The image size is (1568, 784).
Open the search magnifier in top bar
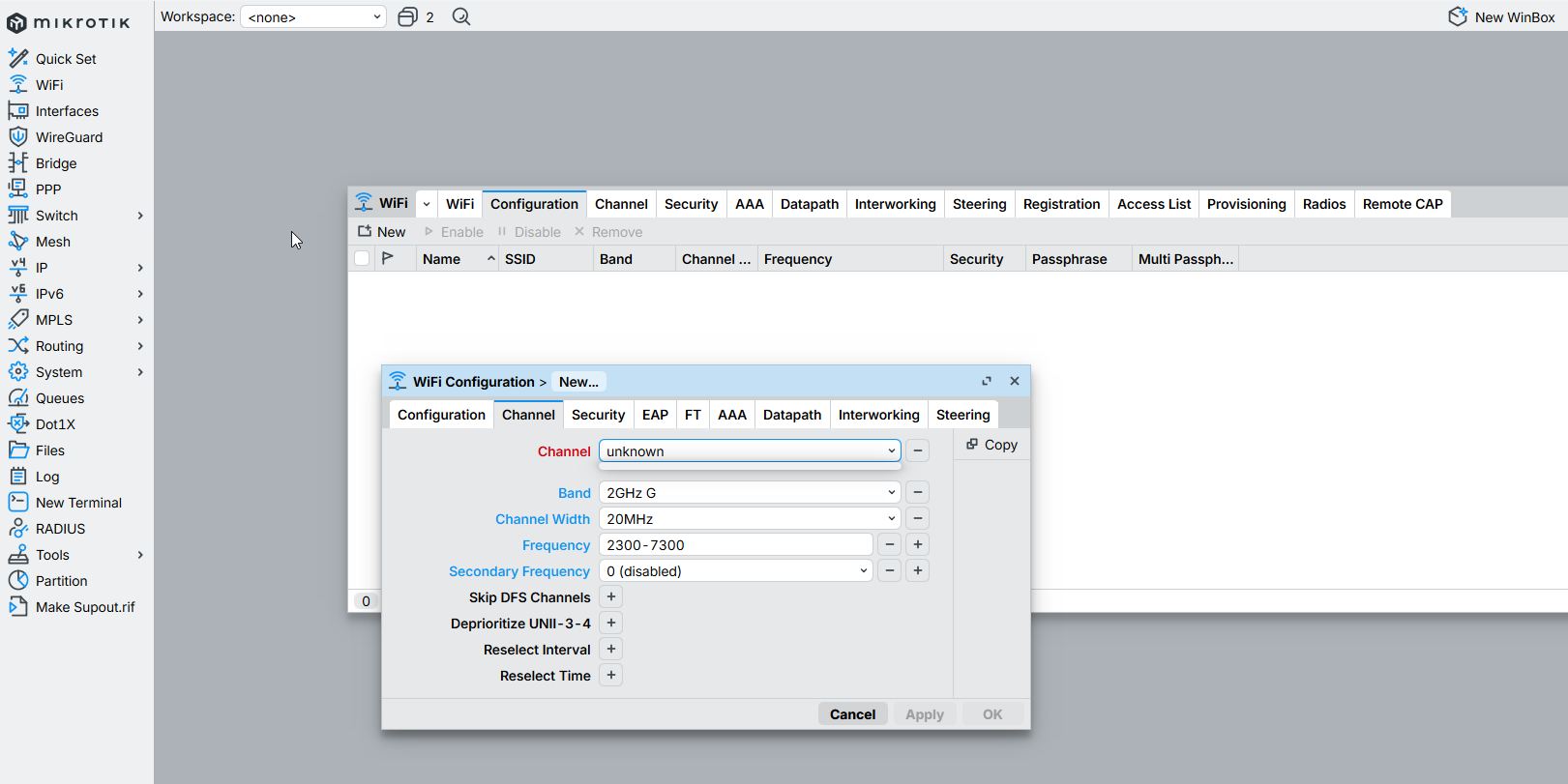[x=461, y=17]
